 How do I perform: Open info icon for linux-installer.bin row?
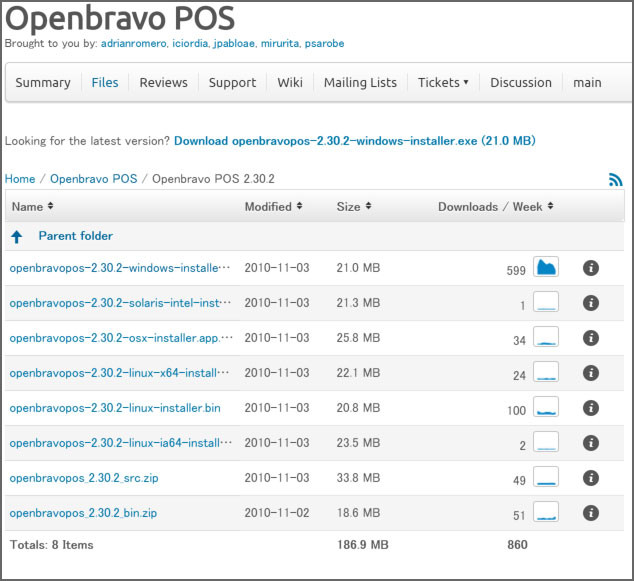[591, 408]
